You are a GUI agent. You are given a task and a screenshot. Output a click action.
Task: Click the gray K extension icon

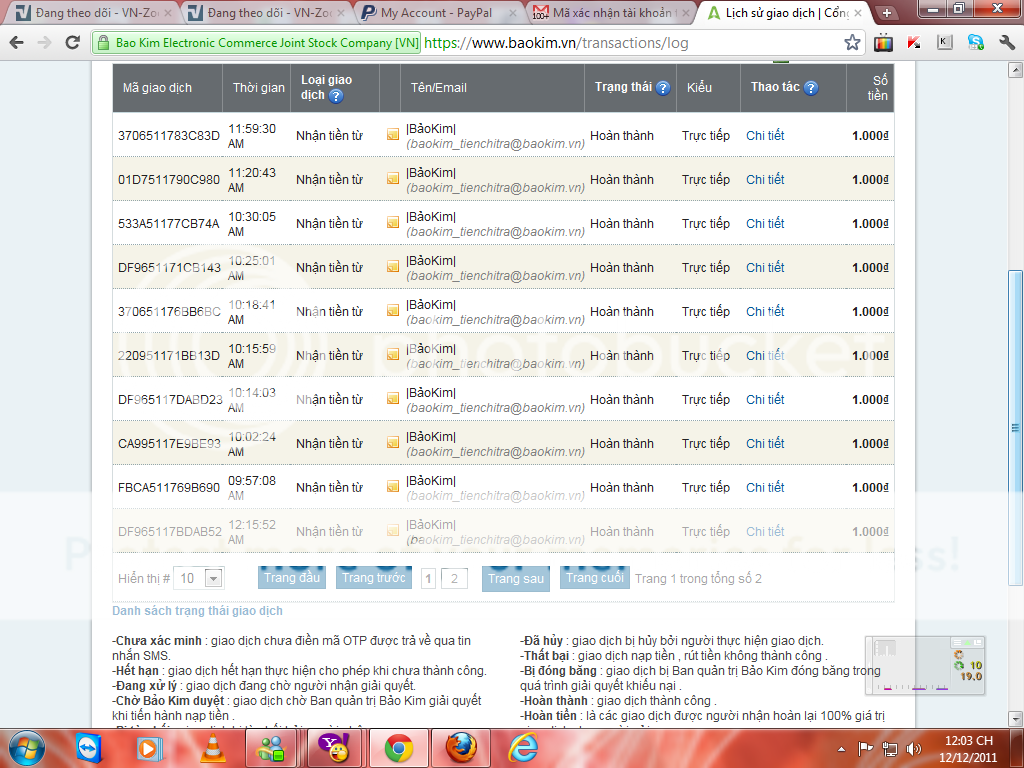[x=944, y=43]
